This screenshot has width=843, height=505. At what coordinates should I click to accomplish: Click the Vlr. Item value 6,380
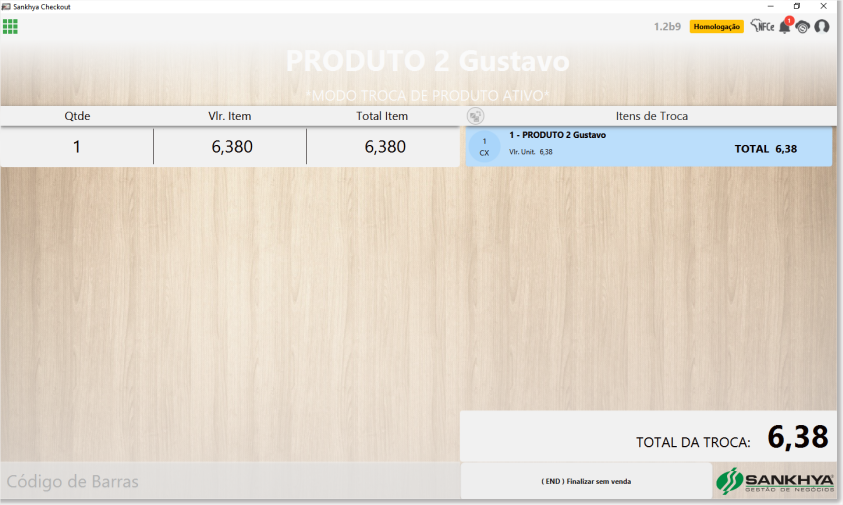click(232, 147)
